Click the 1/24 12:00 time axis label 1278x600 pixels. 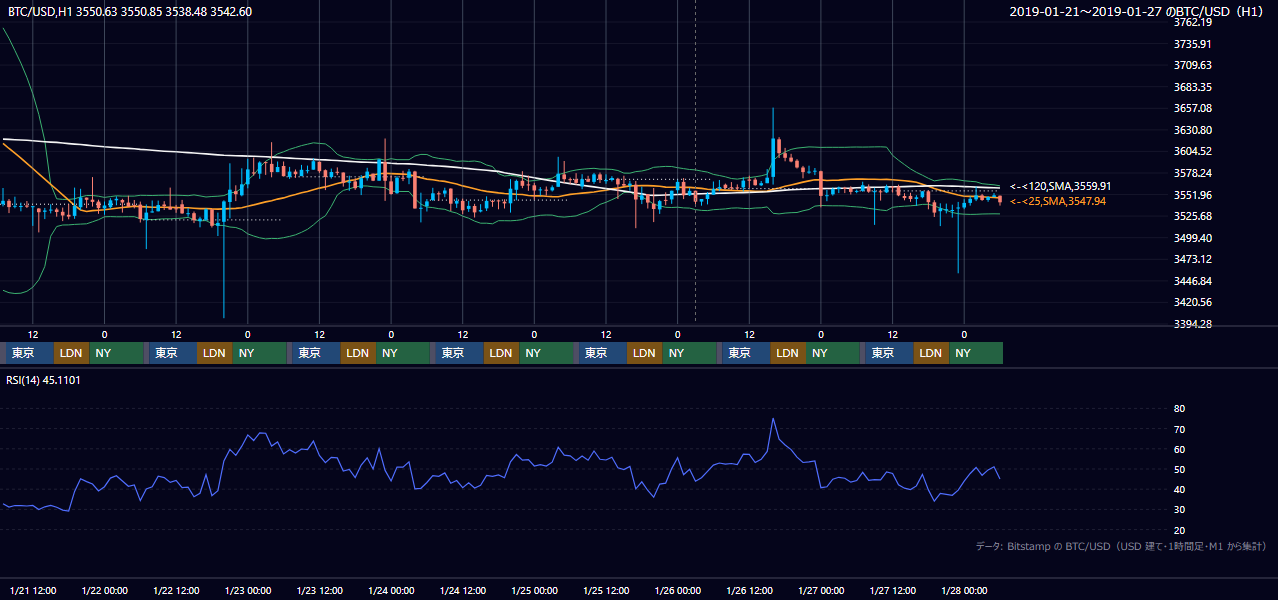coord(463,590)
